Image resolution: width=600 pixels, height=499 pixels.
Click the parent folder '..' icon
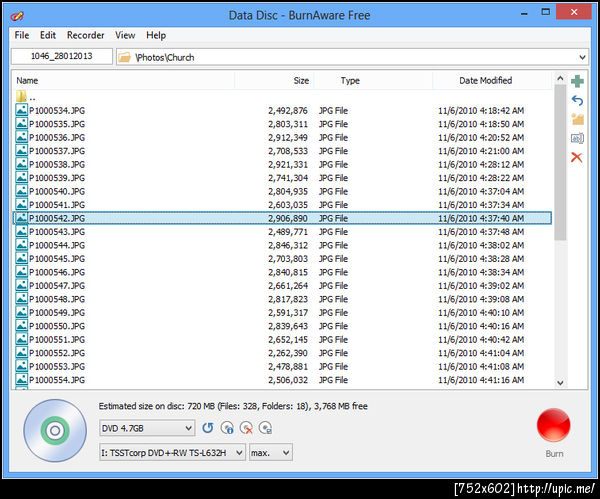pyautogui.click(x=21, y=96)
